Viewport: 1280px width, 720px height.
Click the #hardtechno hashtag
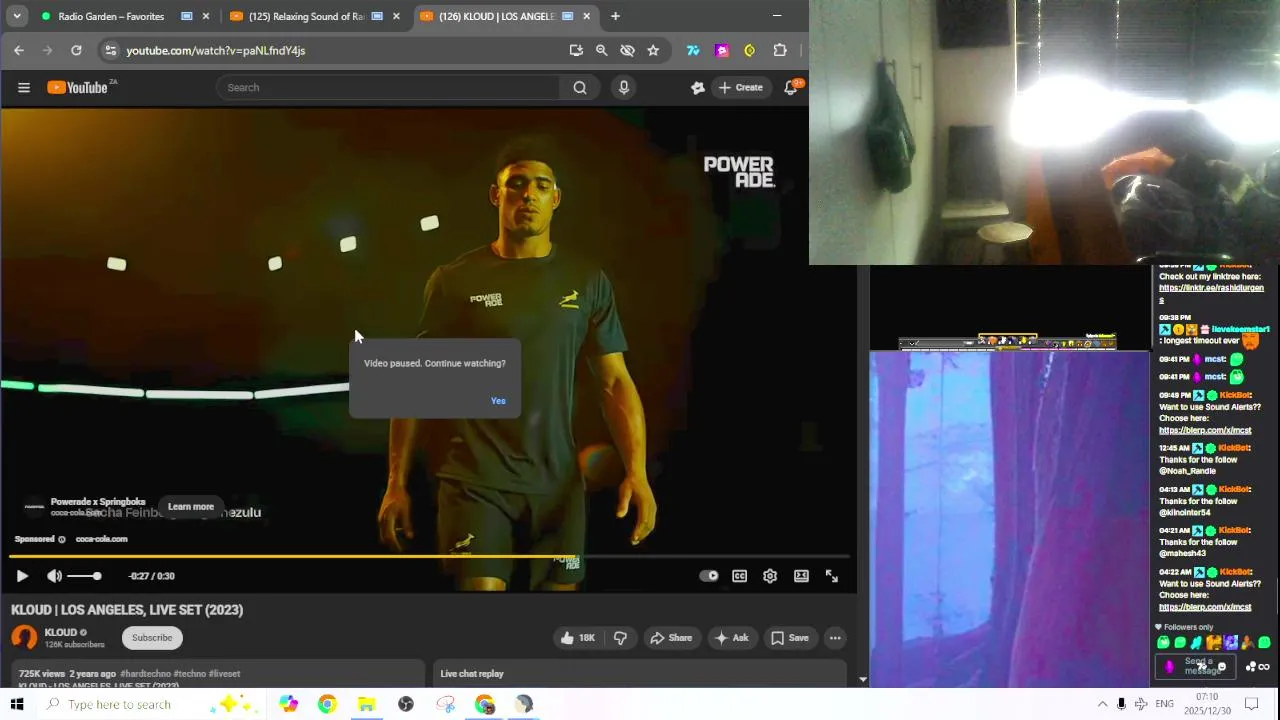tap(145, 674)
